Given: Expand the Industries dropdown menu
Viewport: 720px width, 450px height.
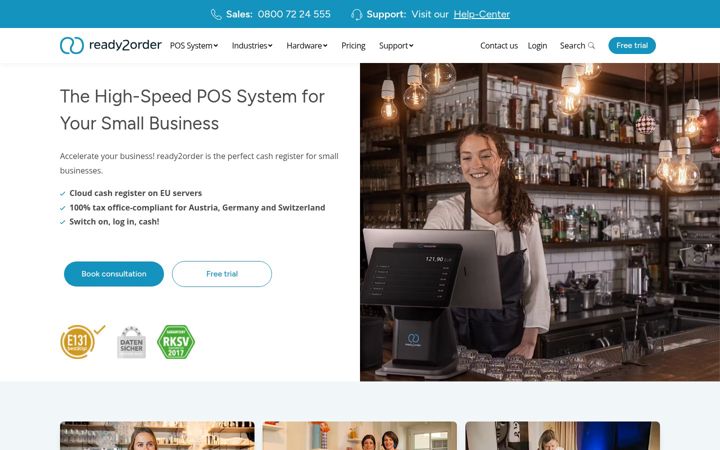Looking at the screenshot, I should (x=252, y=45).
